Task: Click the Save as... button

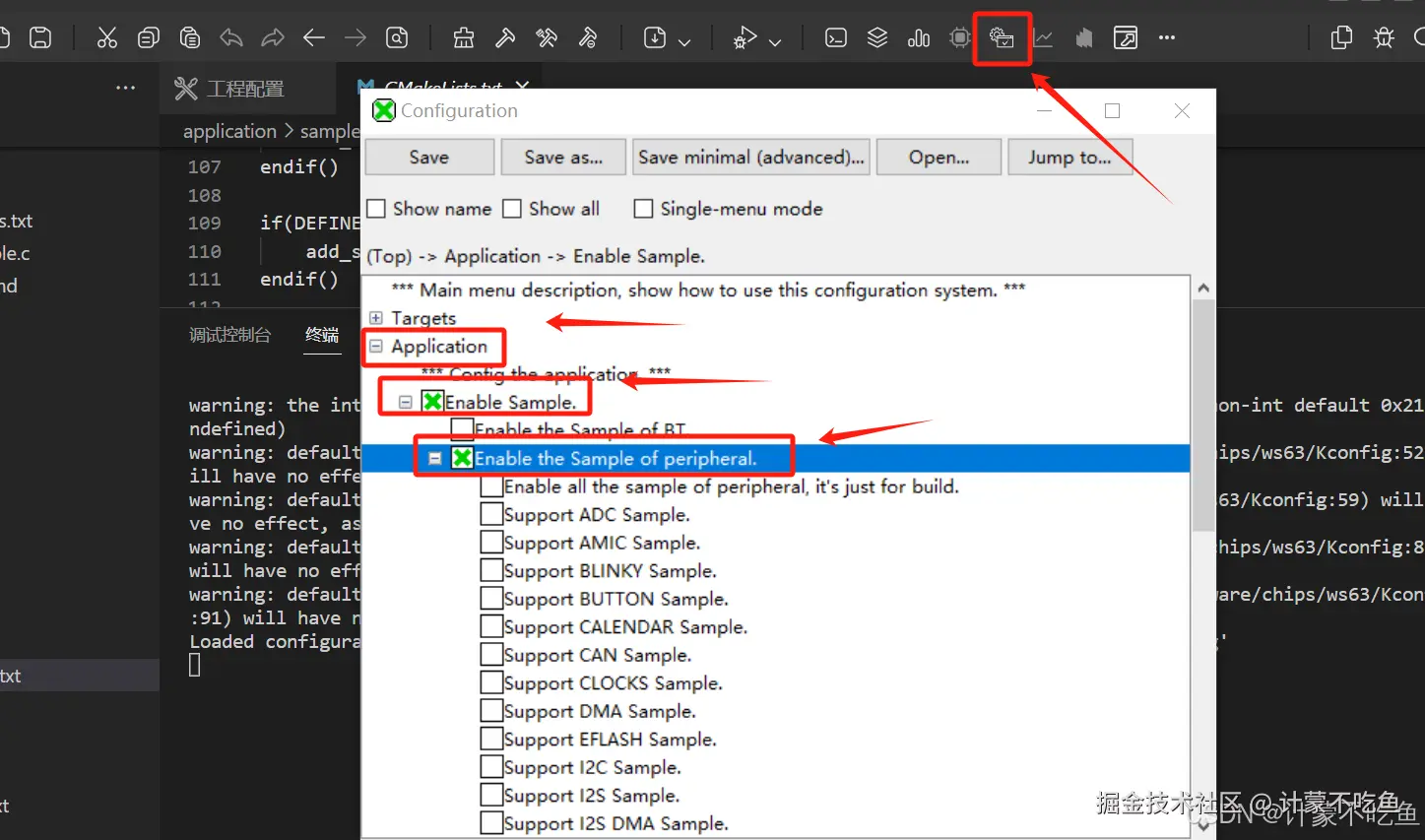Action: coord(563,157)
